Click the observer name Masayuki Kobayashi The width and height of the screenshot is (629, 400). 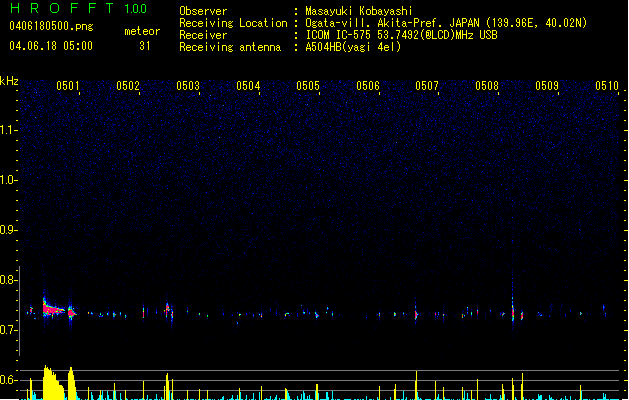359,11
